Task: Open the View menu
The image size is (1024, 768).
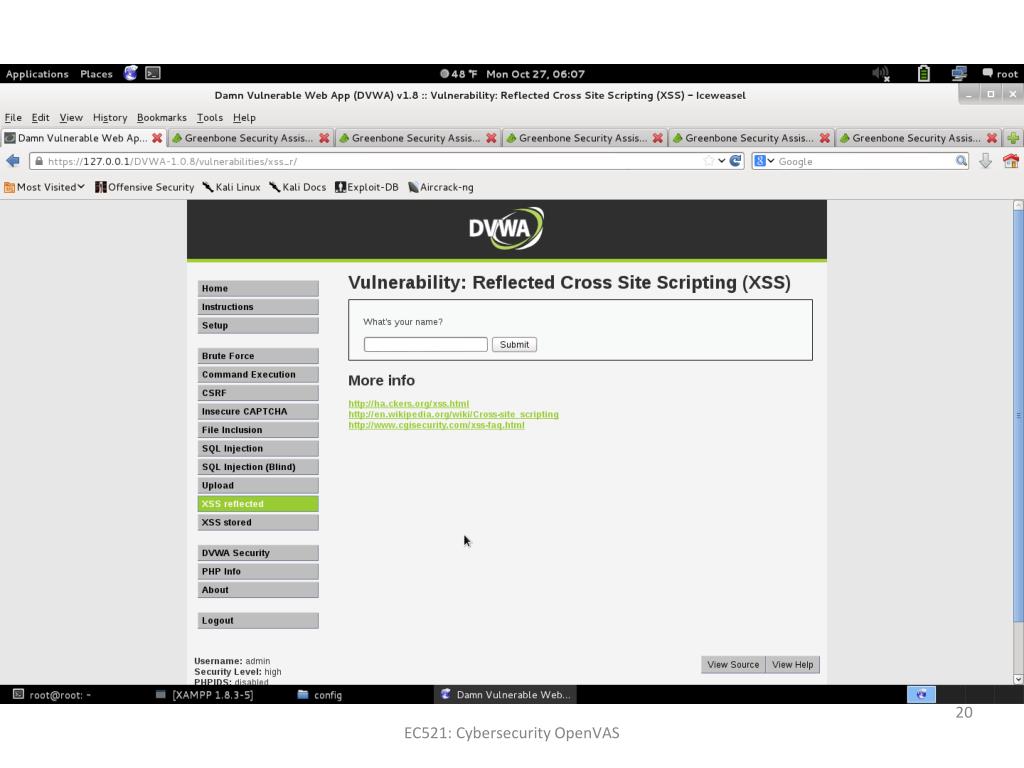Action: point(71,118)
